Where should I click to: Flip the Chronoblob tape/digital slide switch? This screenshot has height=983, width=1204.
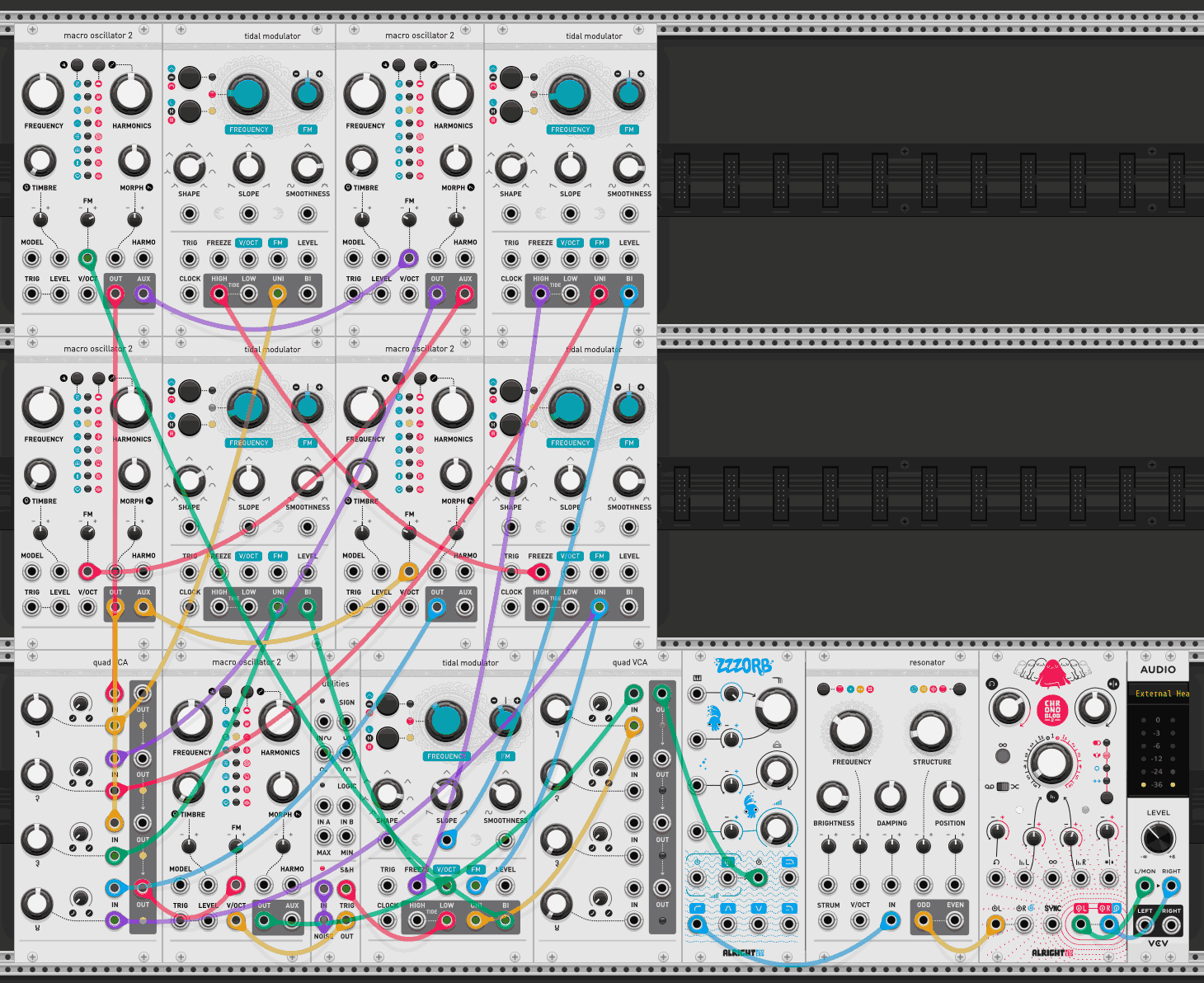(1003, 787)
